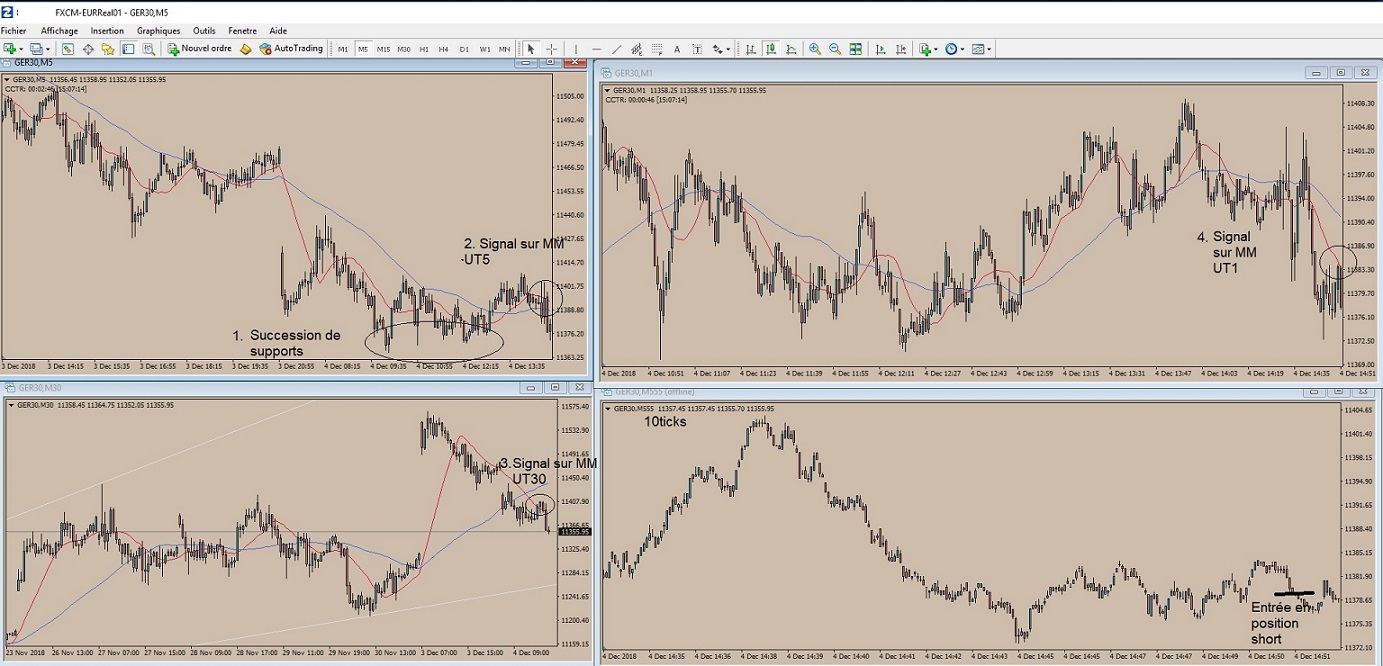This screenshot has width=1383, height=666.
Task: Select the M1 timeframe button
Action: (343, 49)
